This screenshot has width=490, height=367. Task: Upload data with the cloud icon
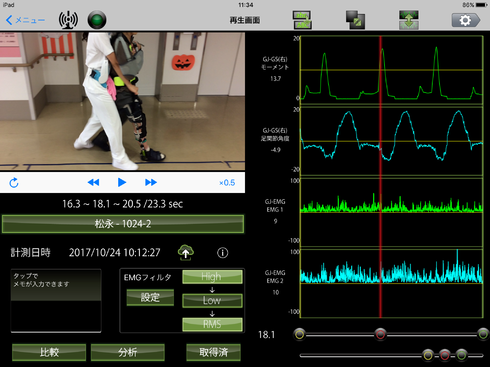(186, 253)
